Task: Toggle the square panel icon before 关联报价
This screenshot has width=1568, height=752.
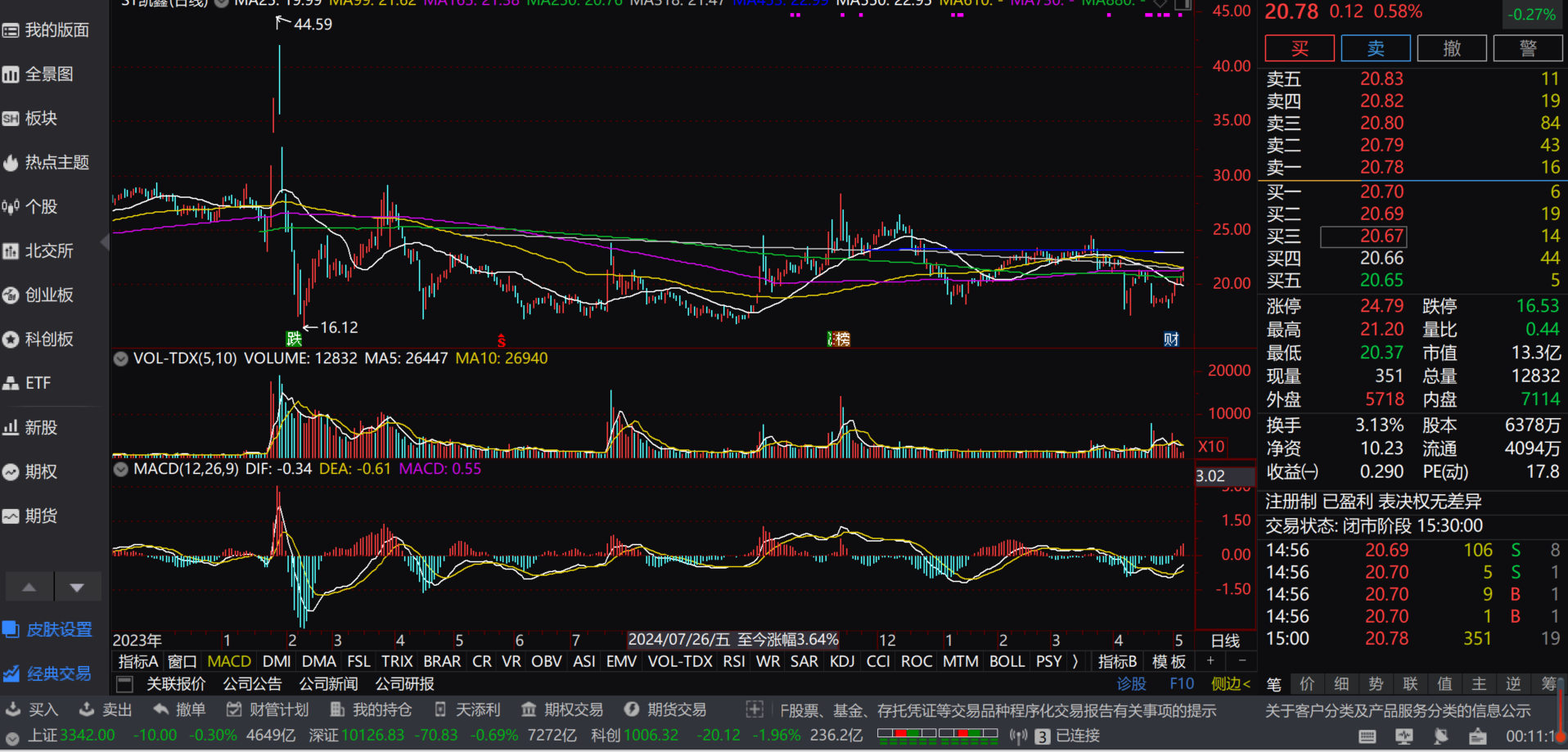Action: 125,683
